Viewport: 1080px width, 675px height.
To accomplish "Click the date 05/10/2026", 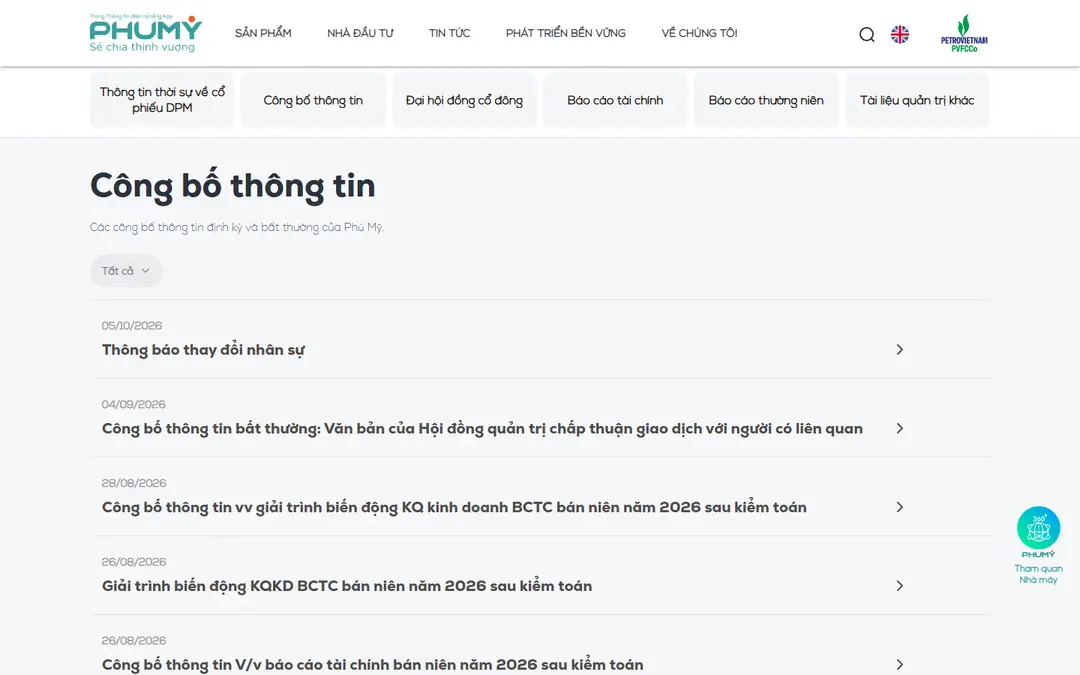I will click(132, 326).
